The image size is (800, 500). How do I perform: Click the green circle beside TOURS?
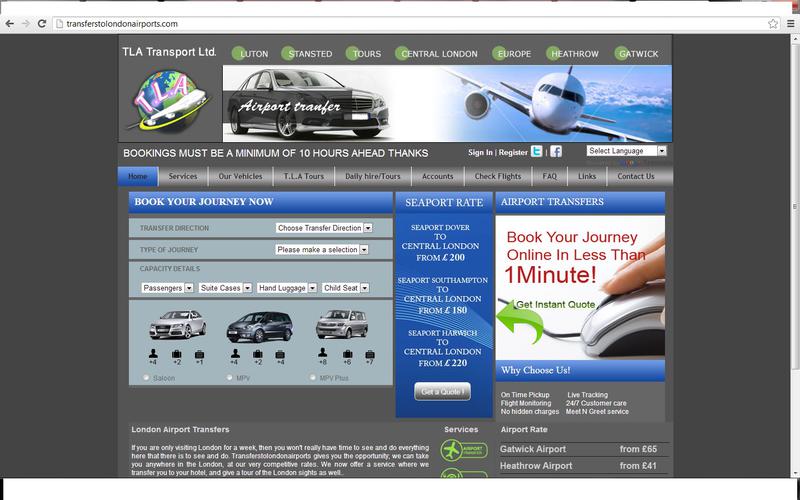pyautogui.click(x=353, y=53)
